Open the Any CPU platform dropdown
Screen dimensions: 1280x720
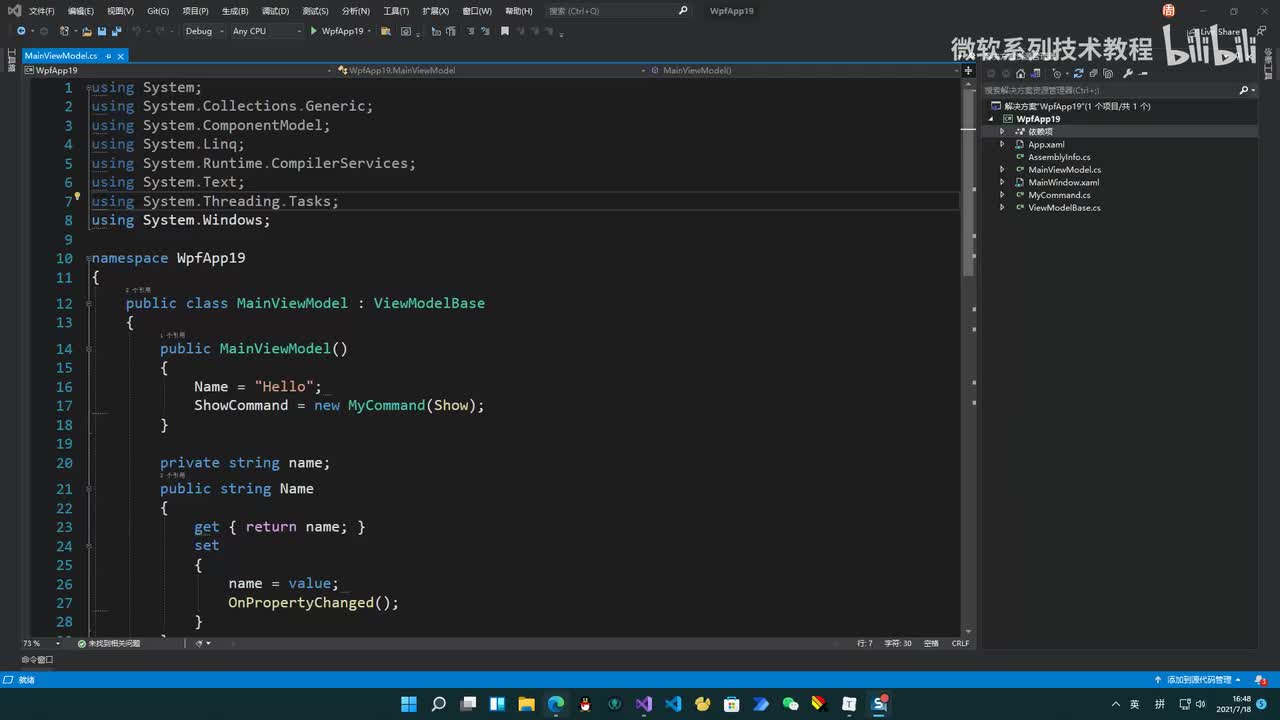(266, 31)
